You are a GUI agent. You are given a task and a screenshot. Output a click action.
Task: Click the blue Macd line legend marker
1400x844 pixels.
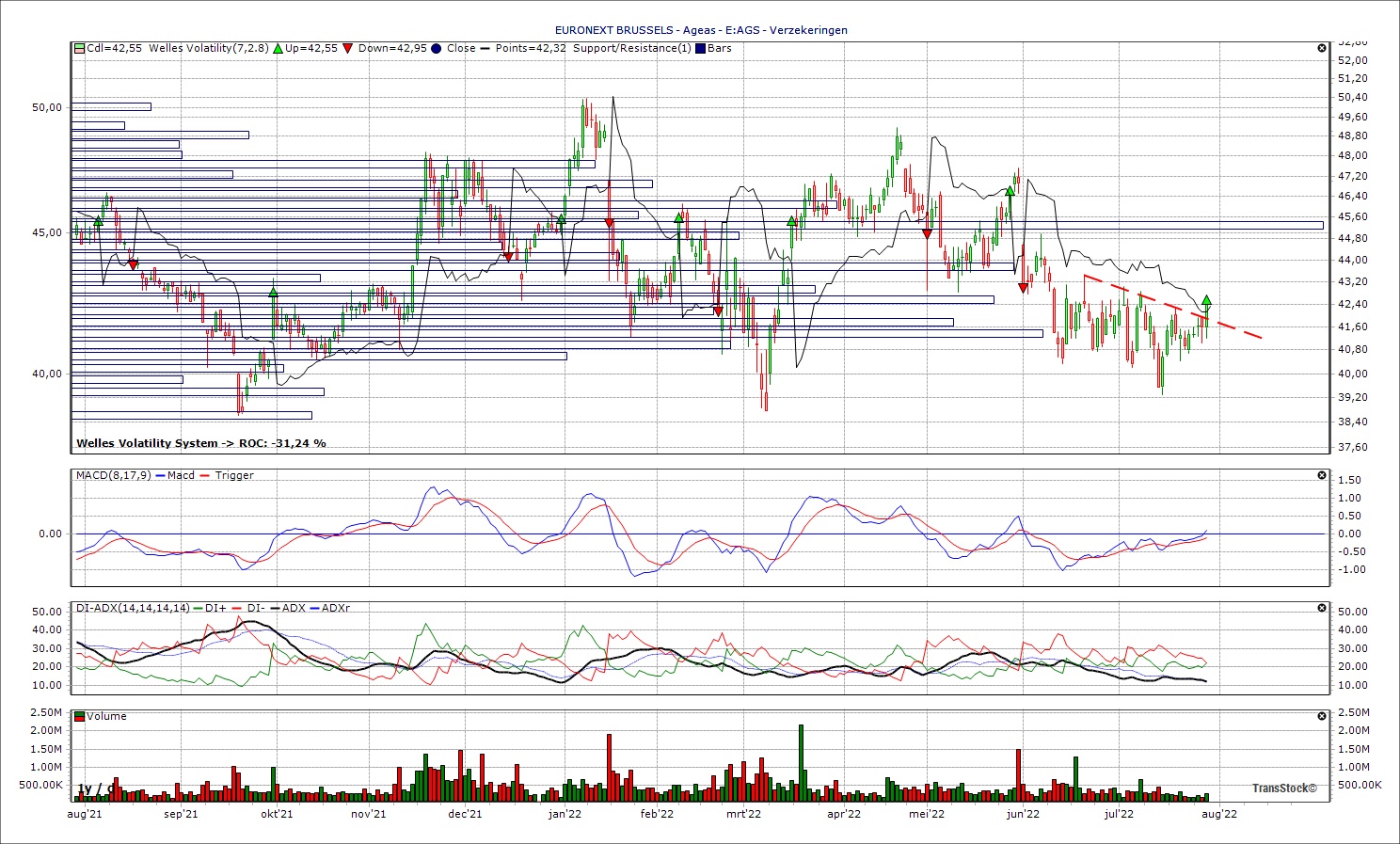162,475
